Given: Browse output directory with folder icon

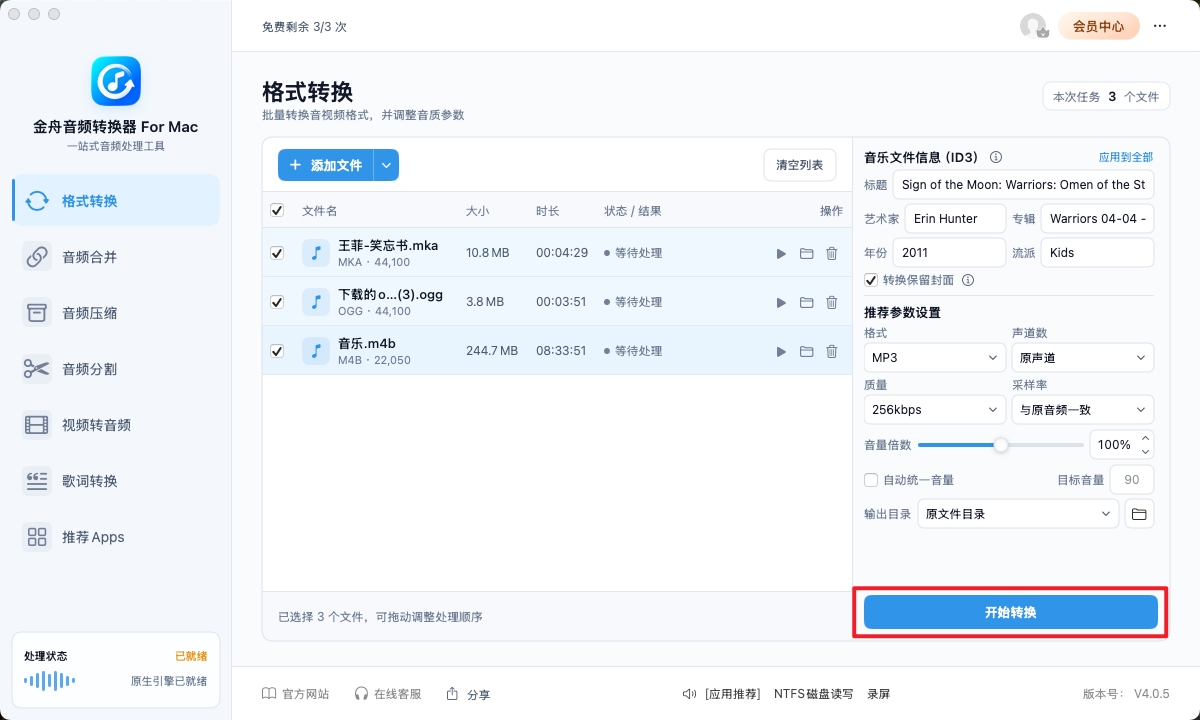Looking at the screenshot, I should coord(1139,514).
